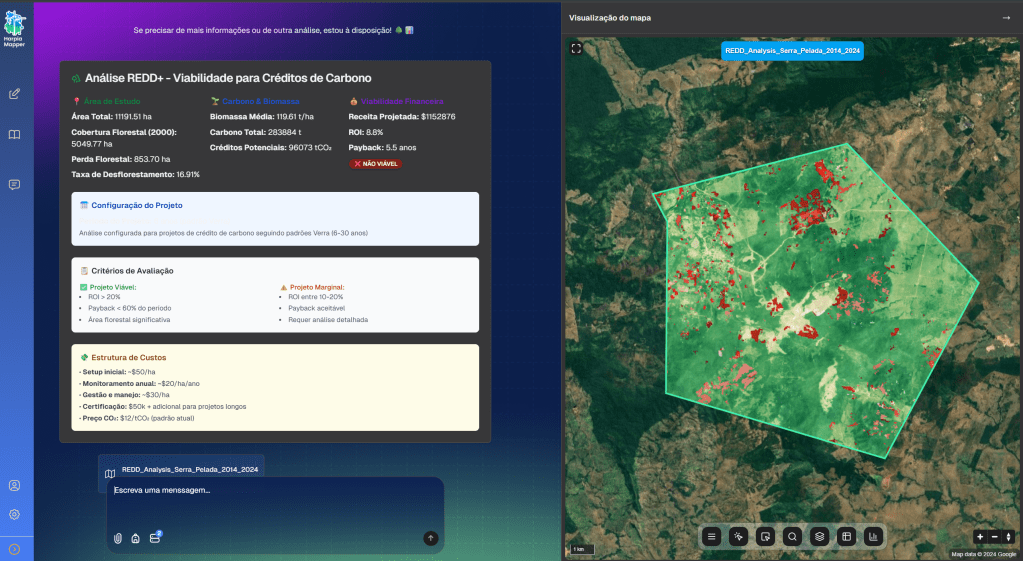Open the layers panel in the map toolbar

[819, 536]
